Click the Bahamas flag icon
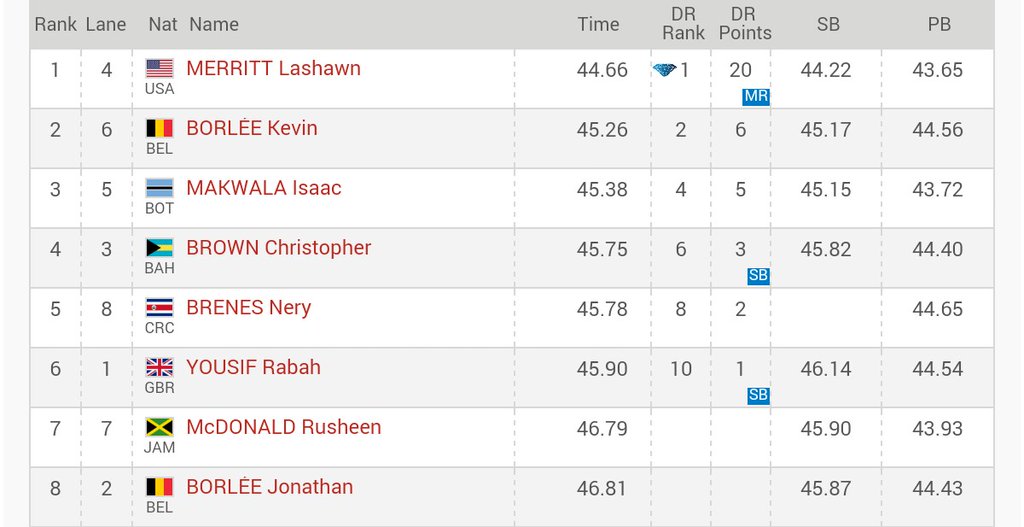This screenshot has height=527, width=1024. tap(159, 248)
